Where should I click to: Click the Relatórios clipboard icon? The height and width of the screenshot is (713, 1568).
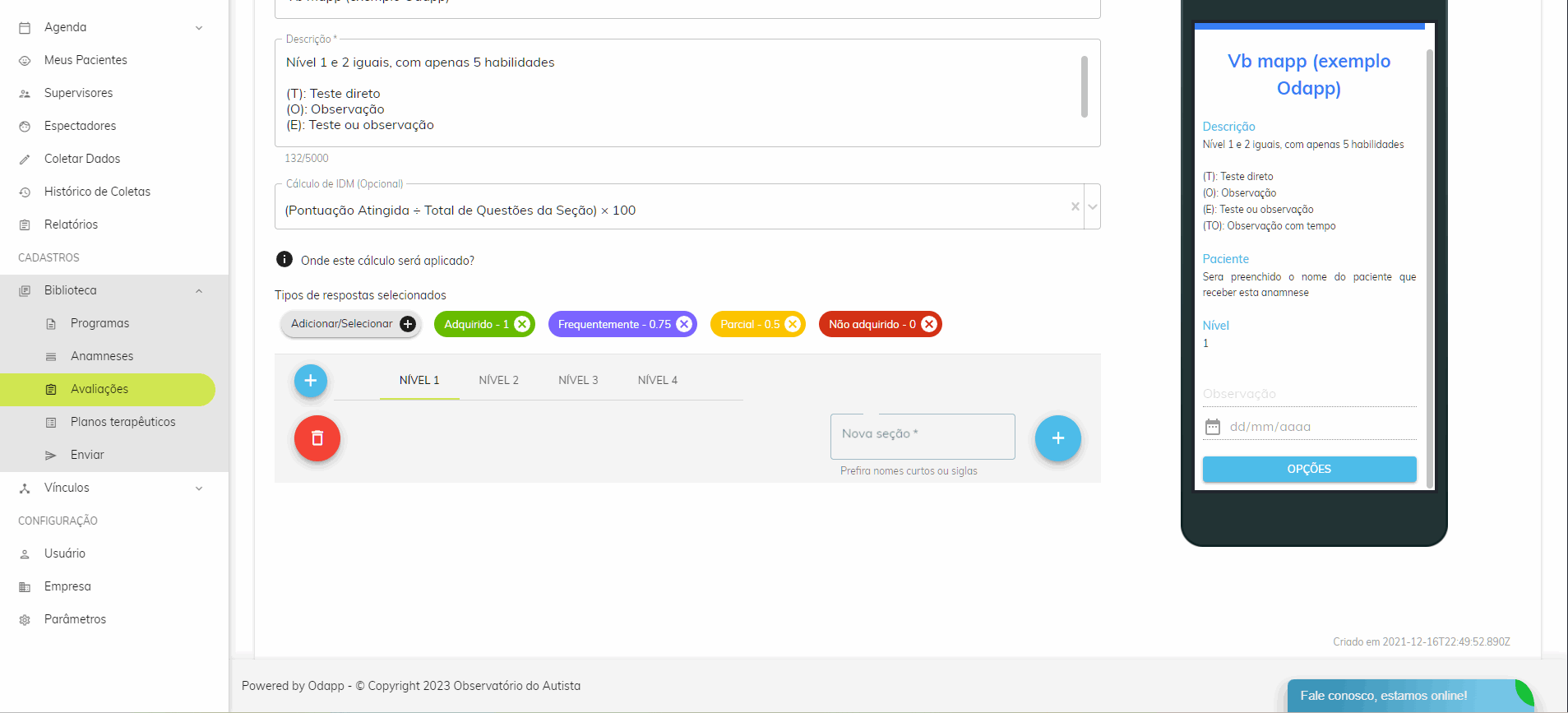tap(25, 225)
